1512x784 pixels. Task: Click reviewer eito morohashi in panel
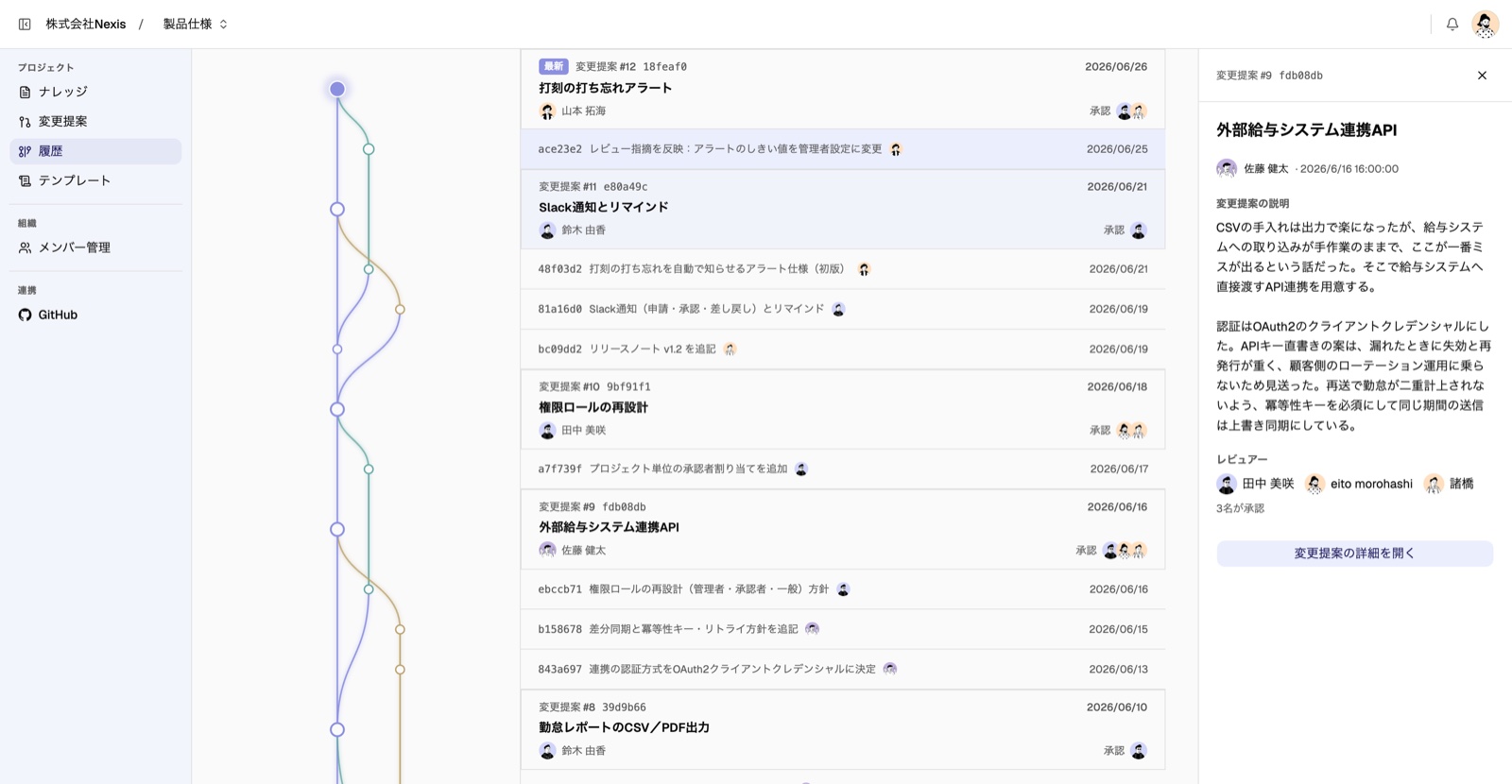1358,484
